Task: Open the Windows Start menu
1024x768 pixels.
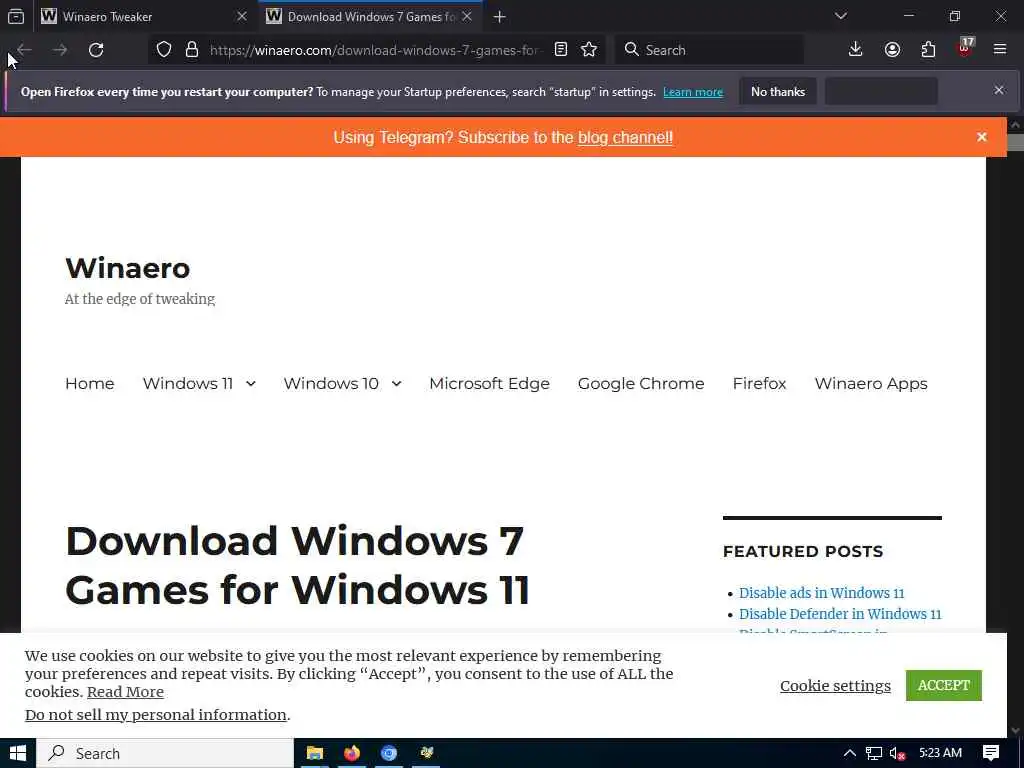Action: (x=18, y=753)
